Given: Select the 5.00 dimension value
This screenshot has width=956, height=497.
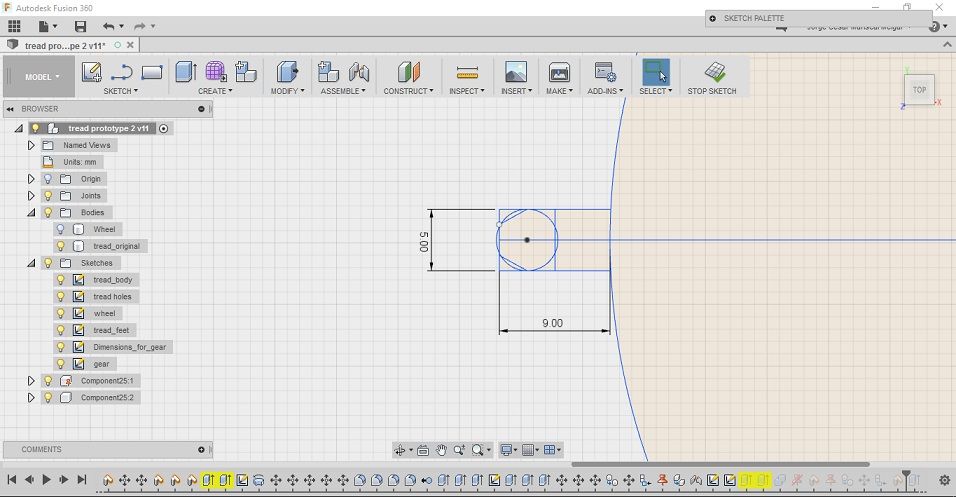Looking at the screenshot, I should tap(424, 241).
